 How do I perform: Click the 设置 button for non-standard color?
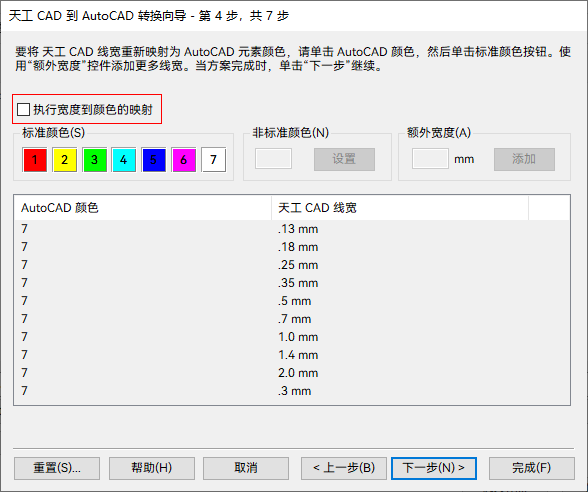pos(344,159)
